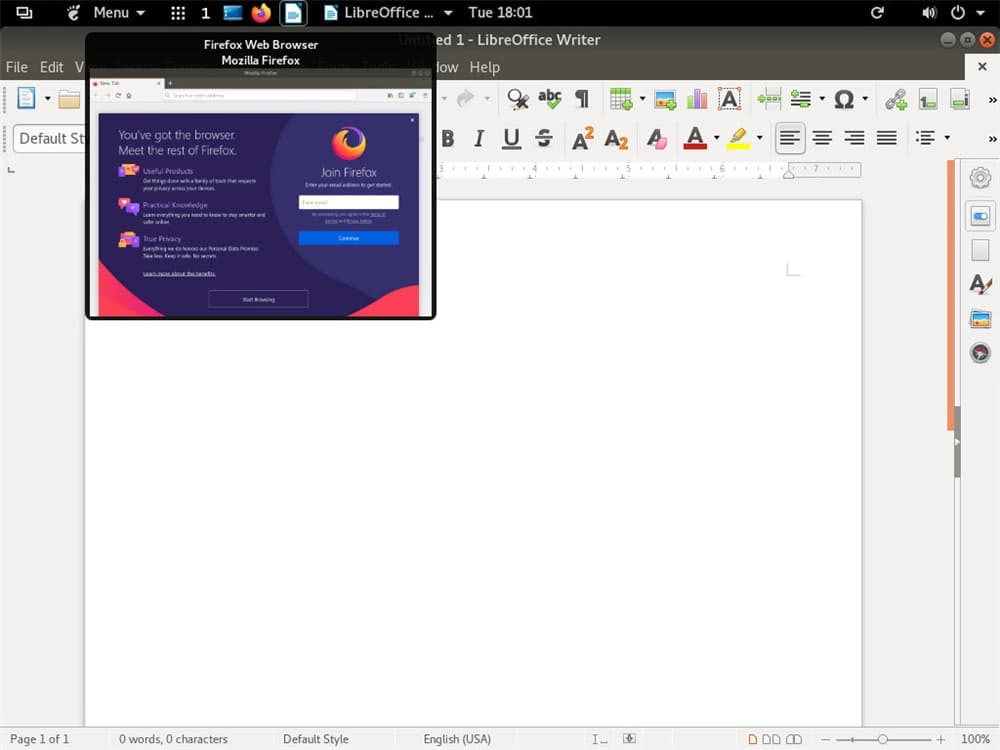Open the bullet list style dropdown arrow
Viewport: 1000px width, 750px height.
(x=947, y=138)
